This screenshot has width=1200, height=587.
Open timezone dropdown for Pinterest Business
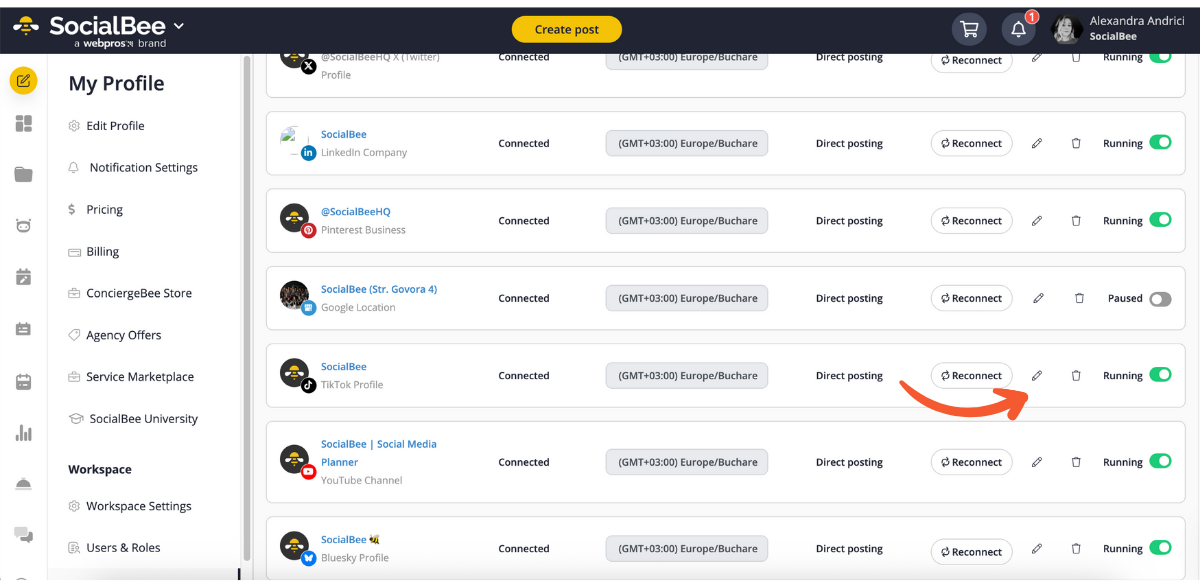coord(686,221)
